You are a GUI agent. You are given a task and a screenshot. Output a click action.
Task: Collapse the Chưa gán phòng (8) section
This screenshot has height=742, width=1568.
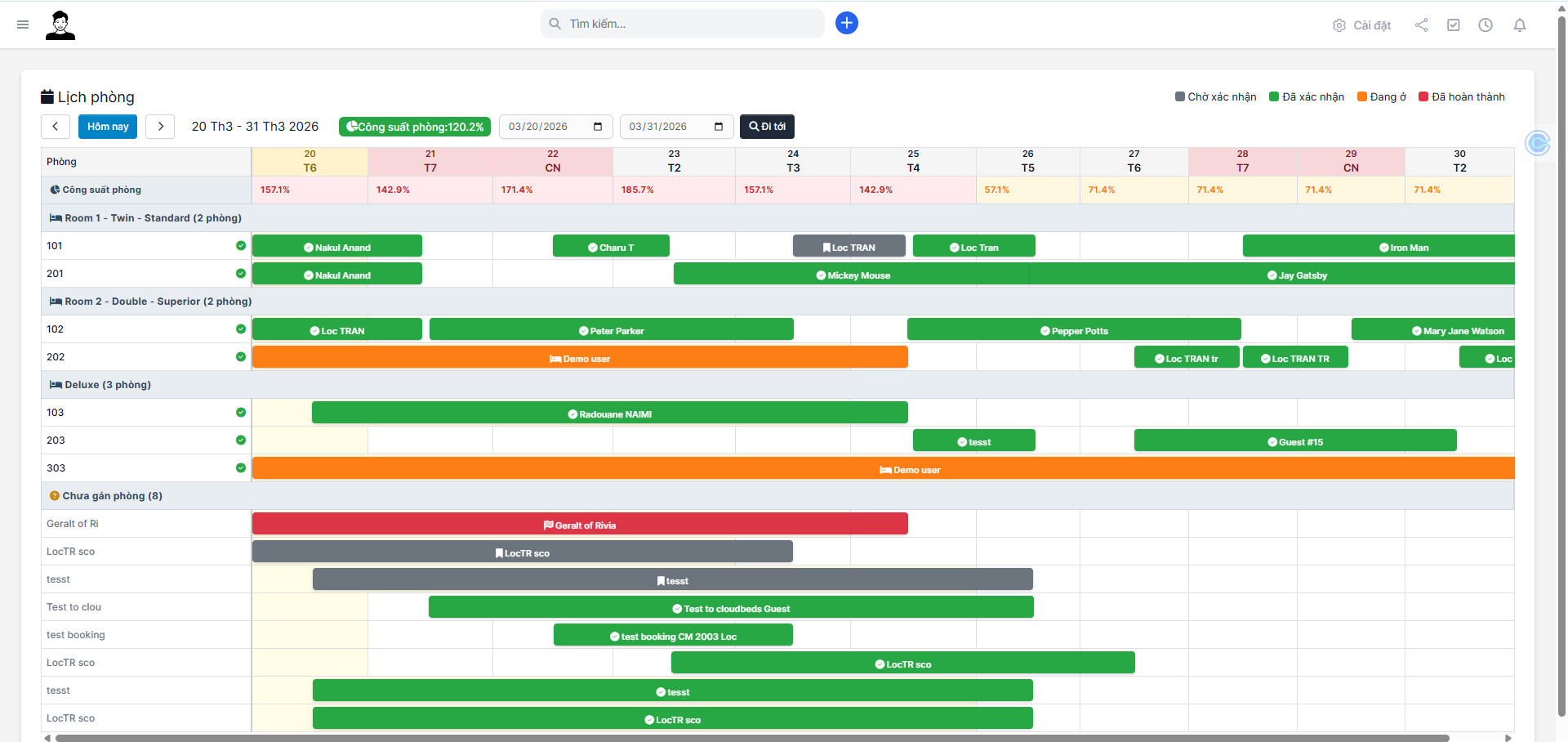(x=105, y=495)
